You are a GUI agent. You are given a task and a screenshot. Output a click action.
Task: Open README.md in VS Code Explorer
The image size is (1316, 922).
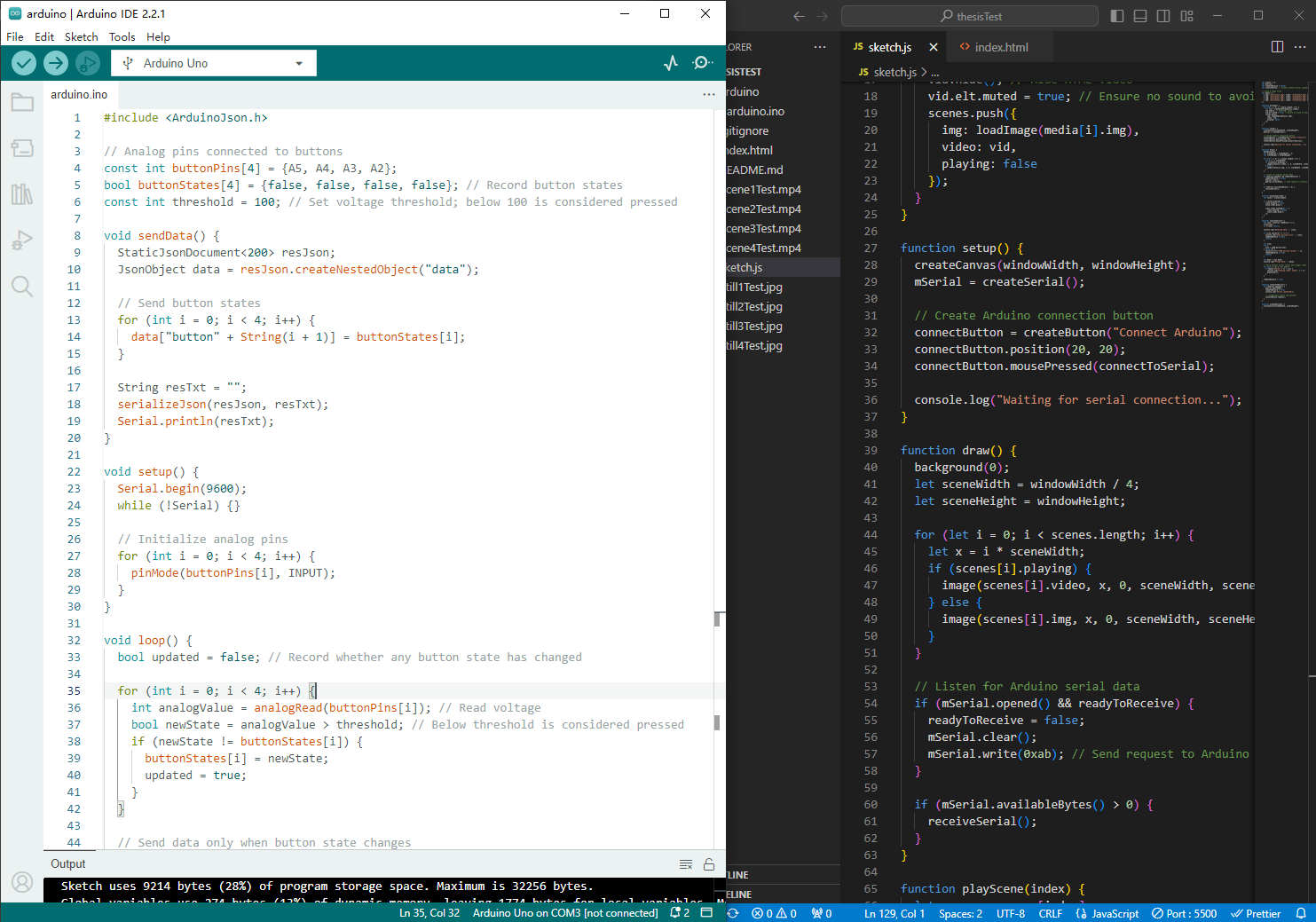click(783, 169)
